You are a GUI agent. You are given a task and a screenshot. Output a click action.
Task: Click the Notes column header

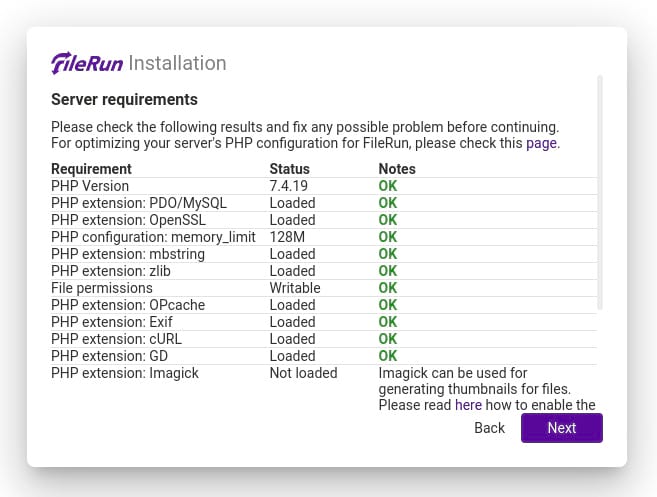pyautogui.click(x=397, y=169)
